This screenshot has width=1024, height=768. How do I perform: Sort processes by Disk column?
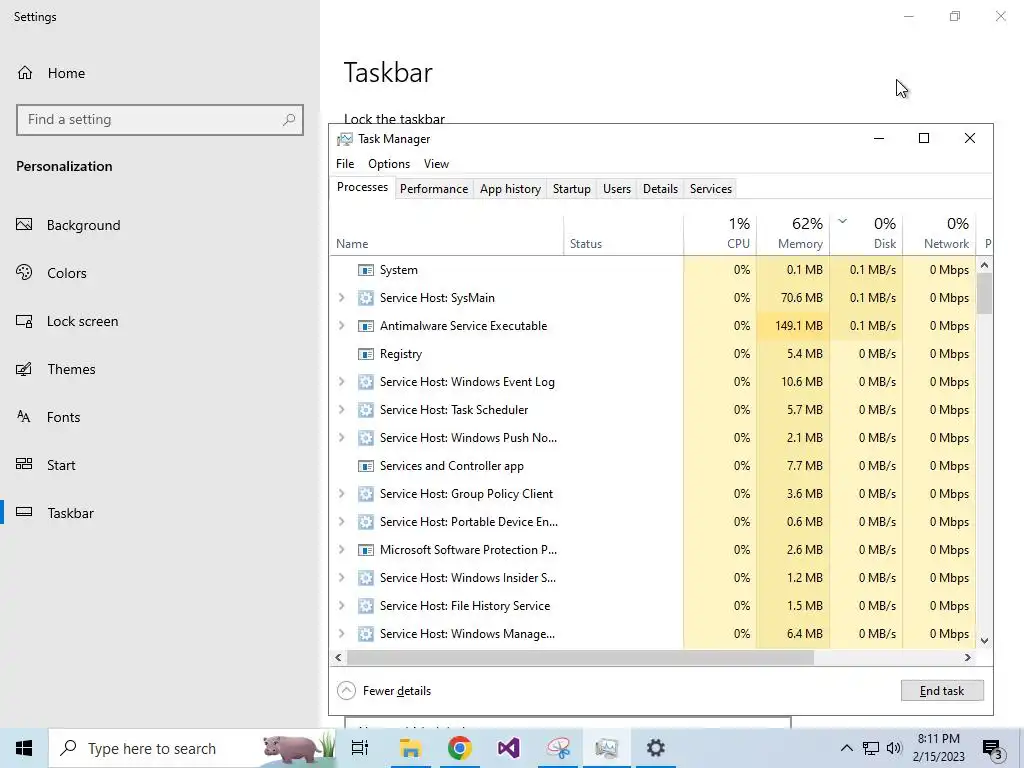[x=866, y=235]
